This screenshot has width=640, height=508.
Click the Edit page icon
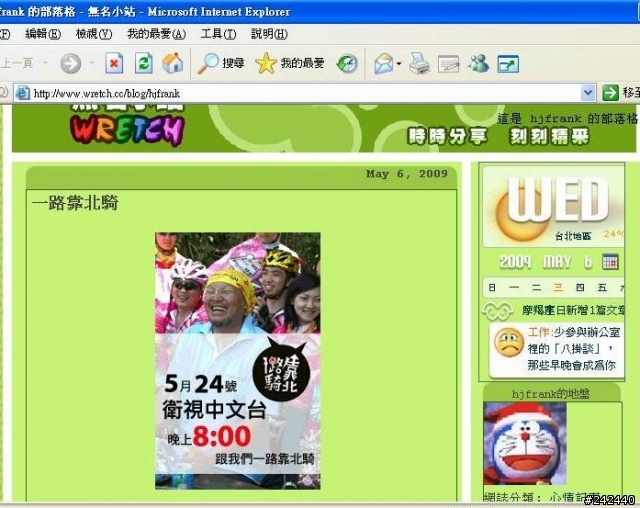(448, 64)
